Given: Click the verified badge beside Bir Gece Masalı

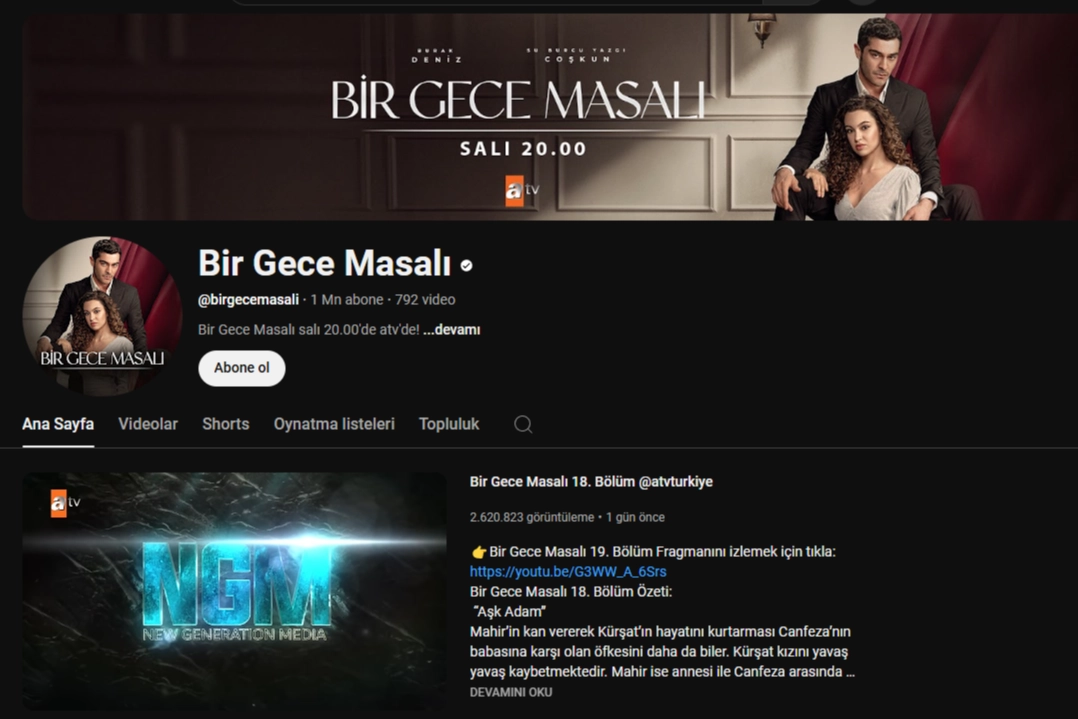Looking at the screenshot, I should tap(467, 265).
